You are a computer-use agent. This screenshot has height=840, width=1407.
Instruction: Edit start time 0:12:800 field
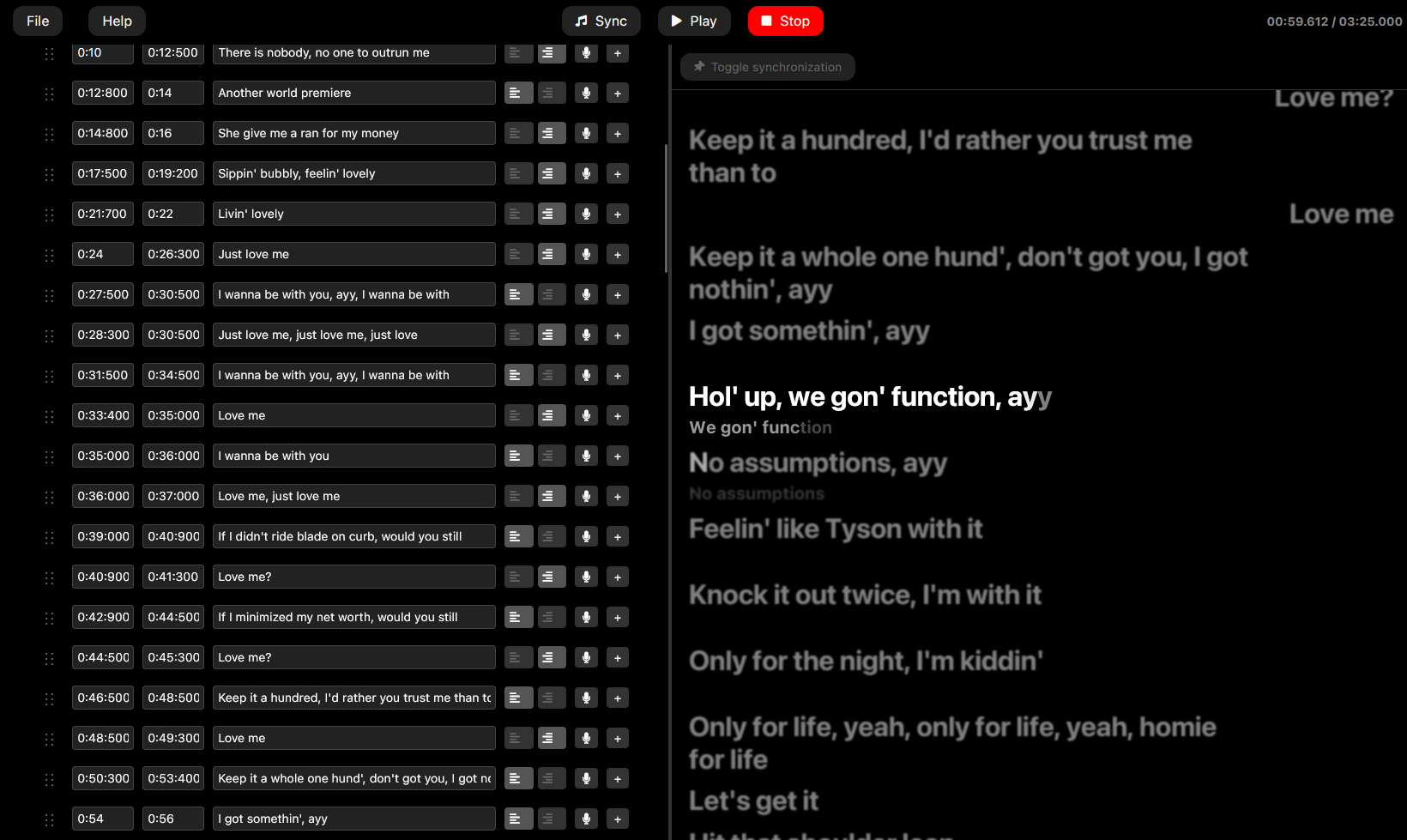tap(103, 93)
